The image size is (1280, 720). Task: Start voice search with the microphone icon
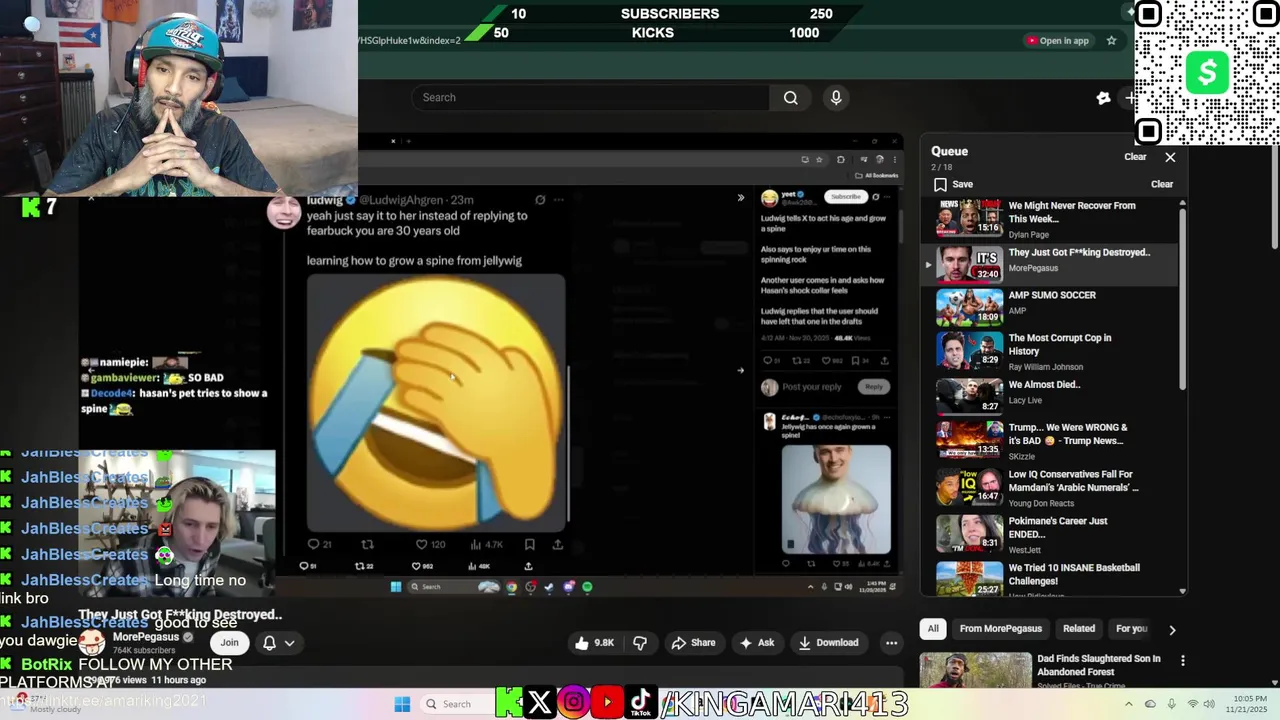(836, 97)
